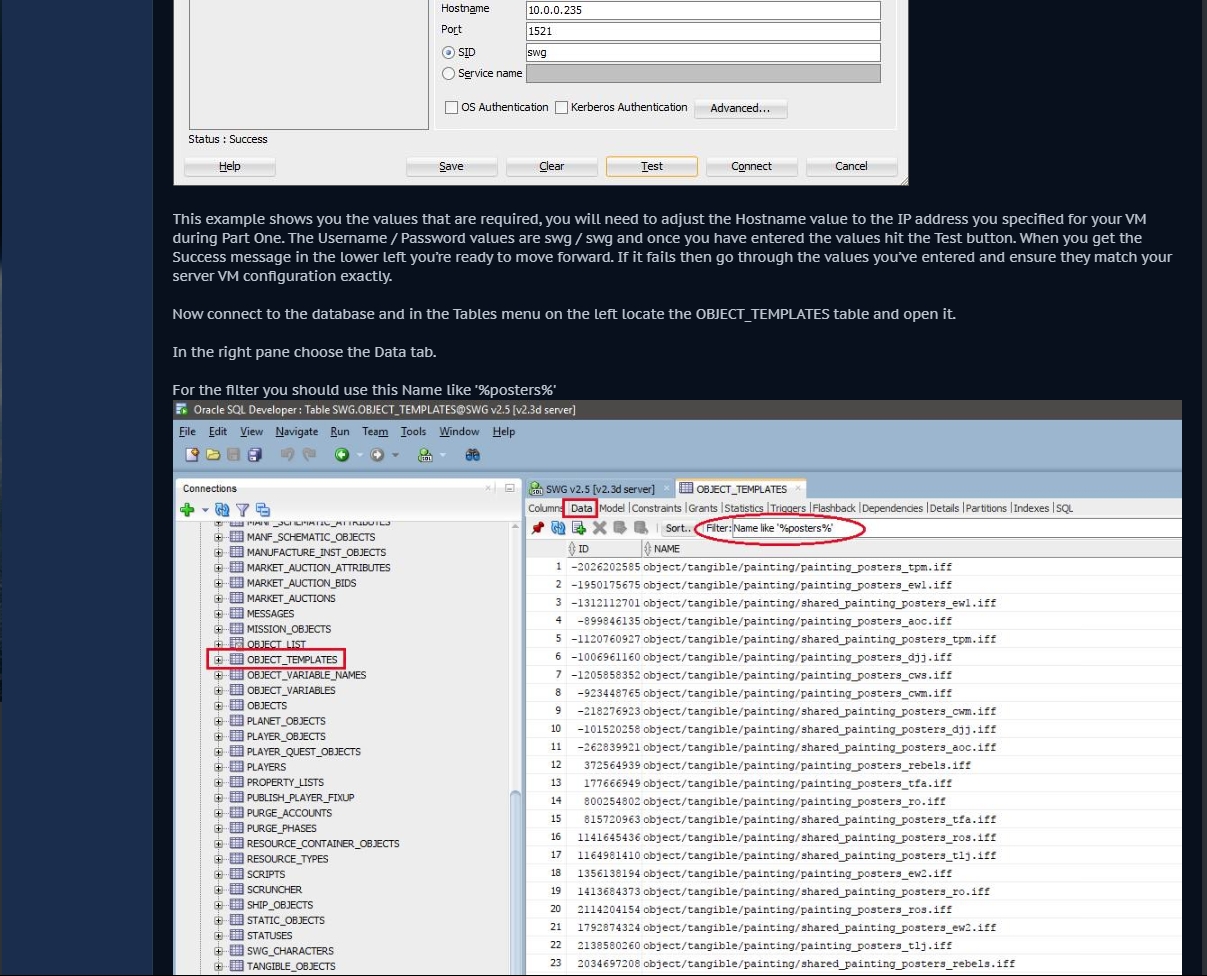The image size is (1207, 976).
Task: Expand the MARKET_AUCTIONS tree node
Action: click(218, 598)
